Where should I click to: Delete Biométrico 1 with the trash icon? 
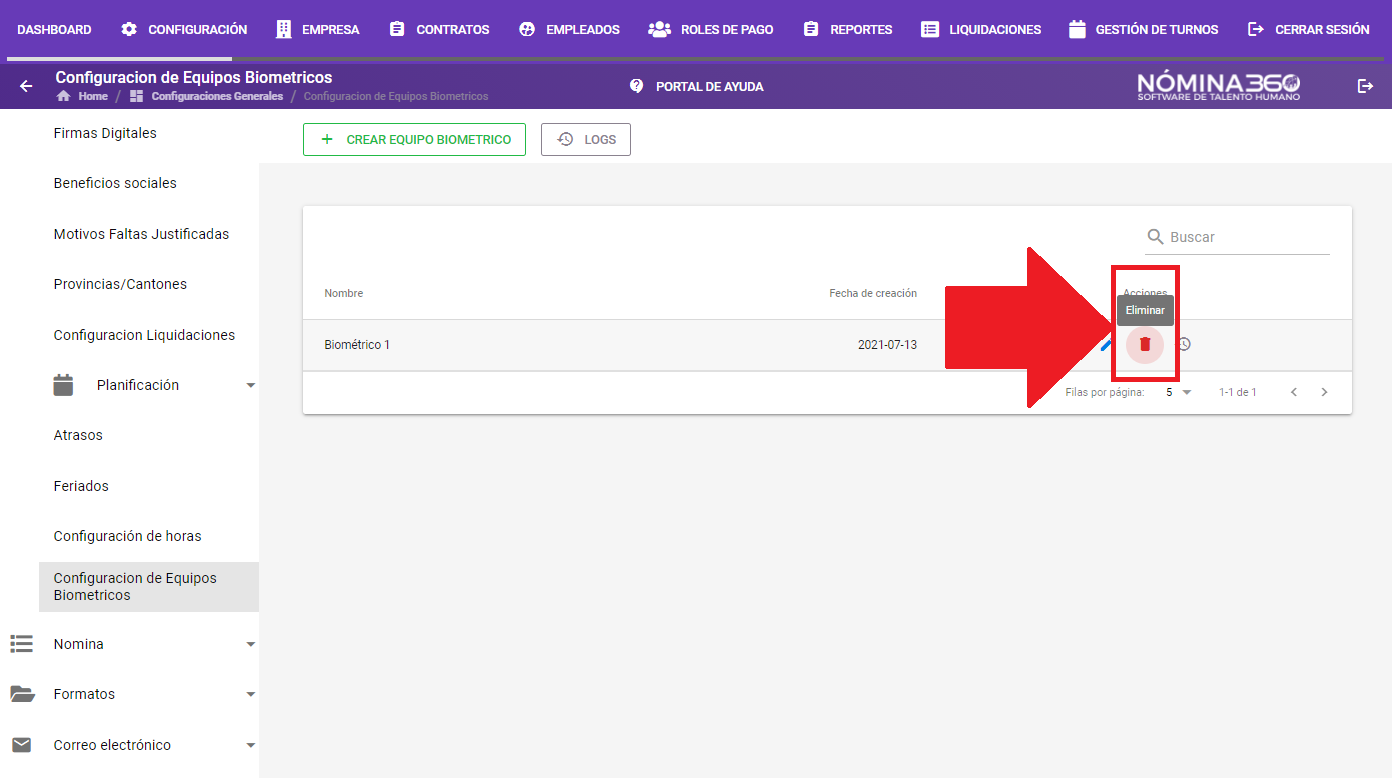1145,344
